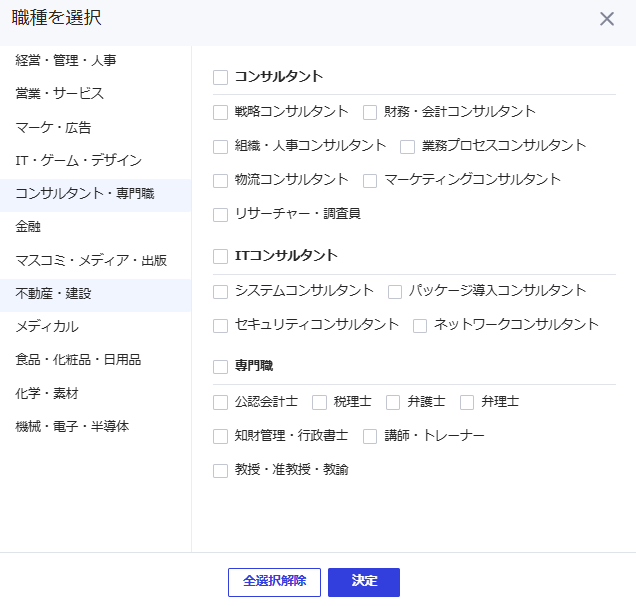Enable システムコンサルタント checkbox
Viewport: 636px width, 606px height.
coord(220,292)
